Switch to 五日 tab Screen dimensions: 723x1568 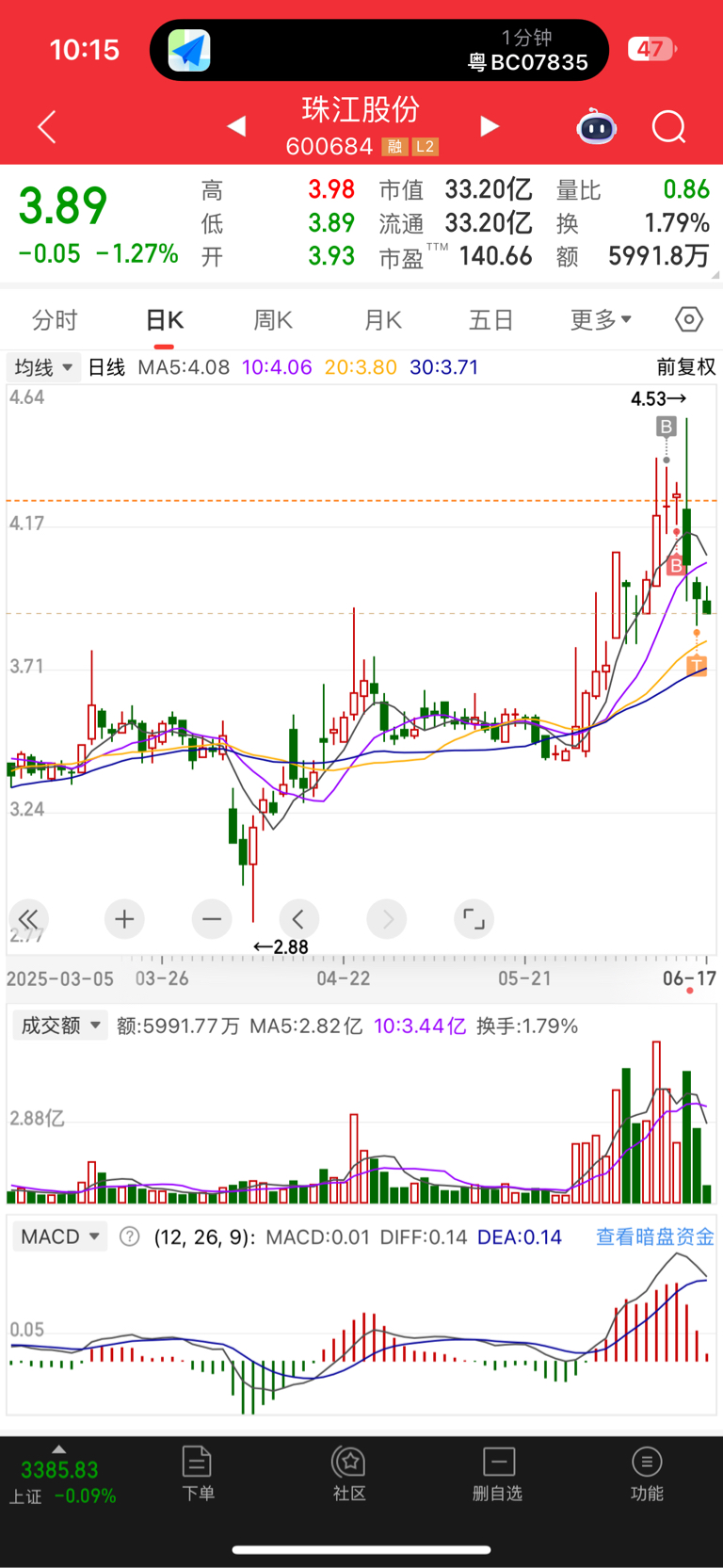491,320
